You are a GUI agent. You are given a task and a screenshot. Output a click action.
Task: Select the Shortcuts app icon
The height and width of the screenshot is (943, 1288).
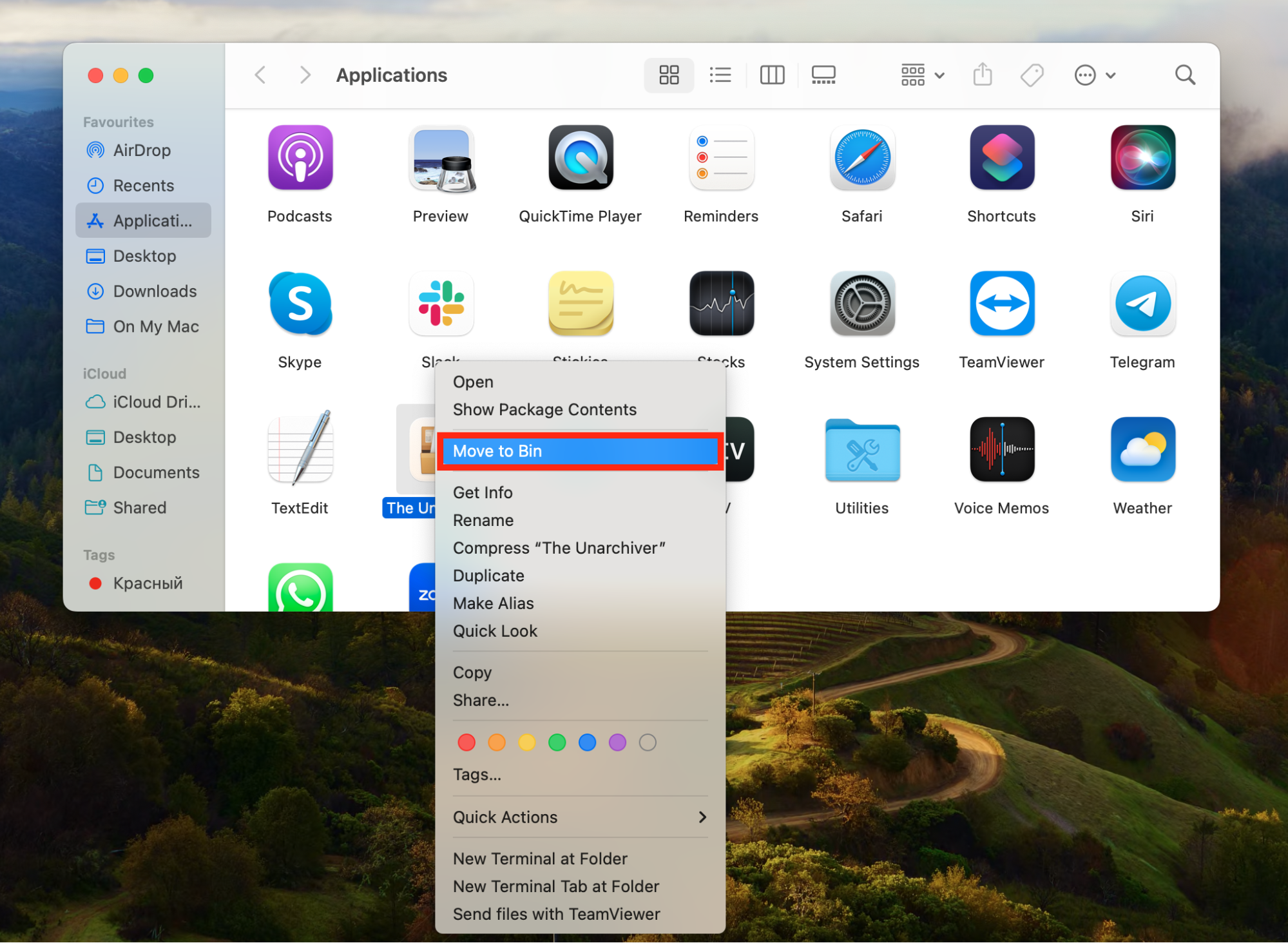click(1002, 158)
